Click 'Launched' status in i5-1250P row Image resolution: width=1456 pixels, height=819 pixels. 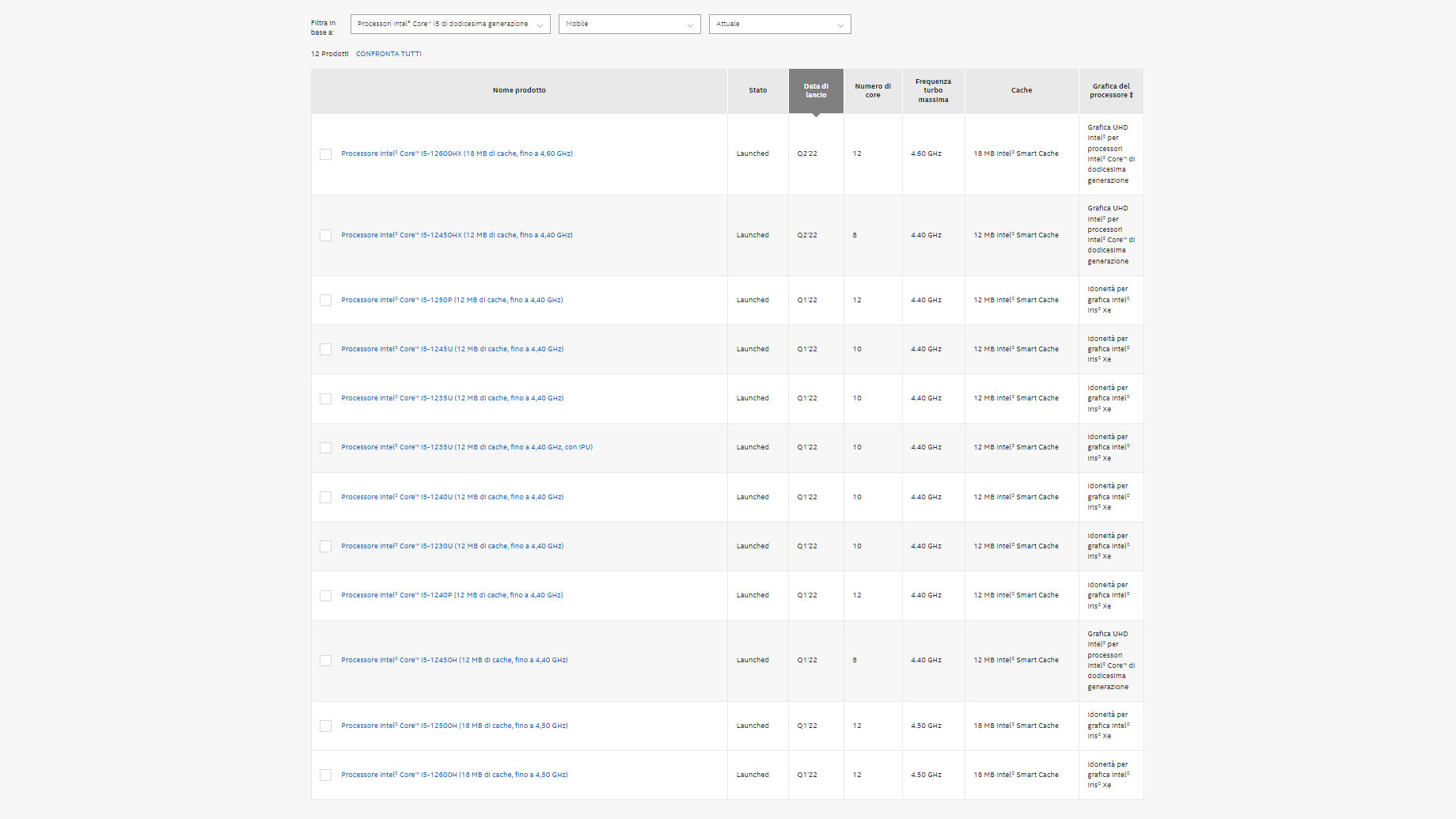point(753,300)
